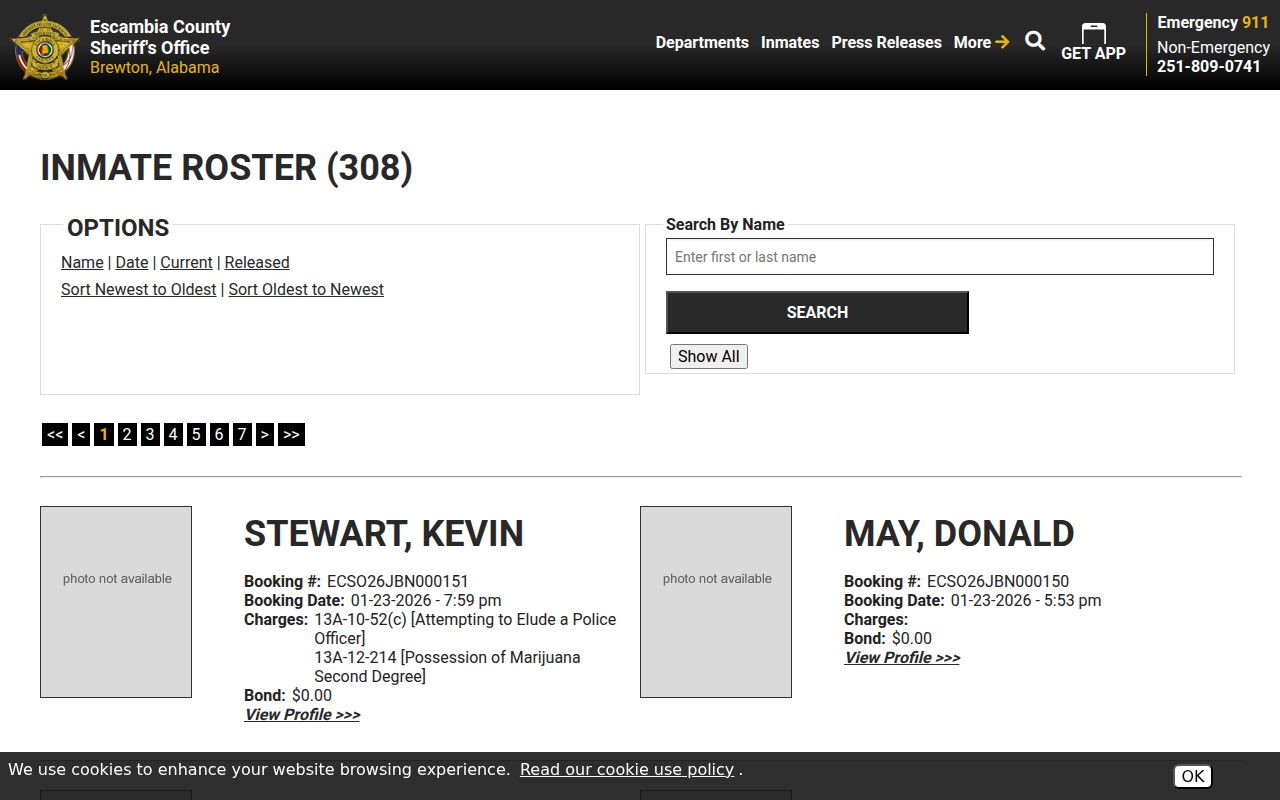View Kevin Stewart's profile
This screenshot has width=1280, height=800.
pos(302,714)
